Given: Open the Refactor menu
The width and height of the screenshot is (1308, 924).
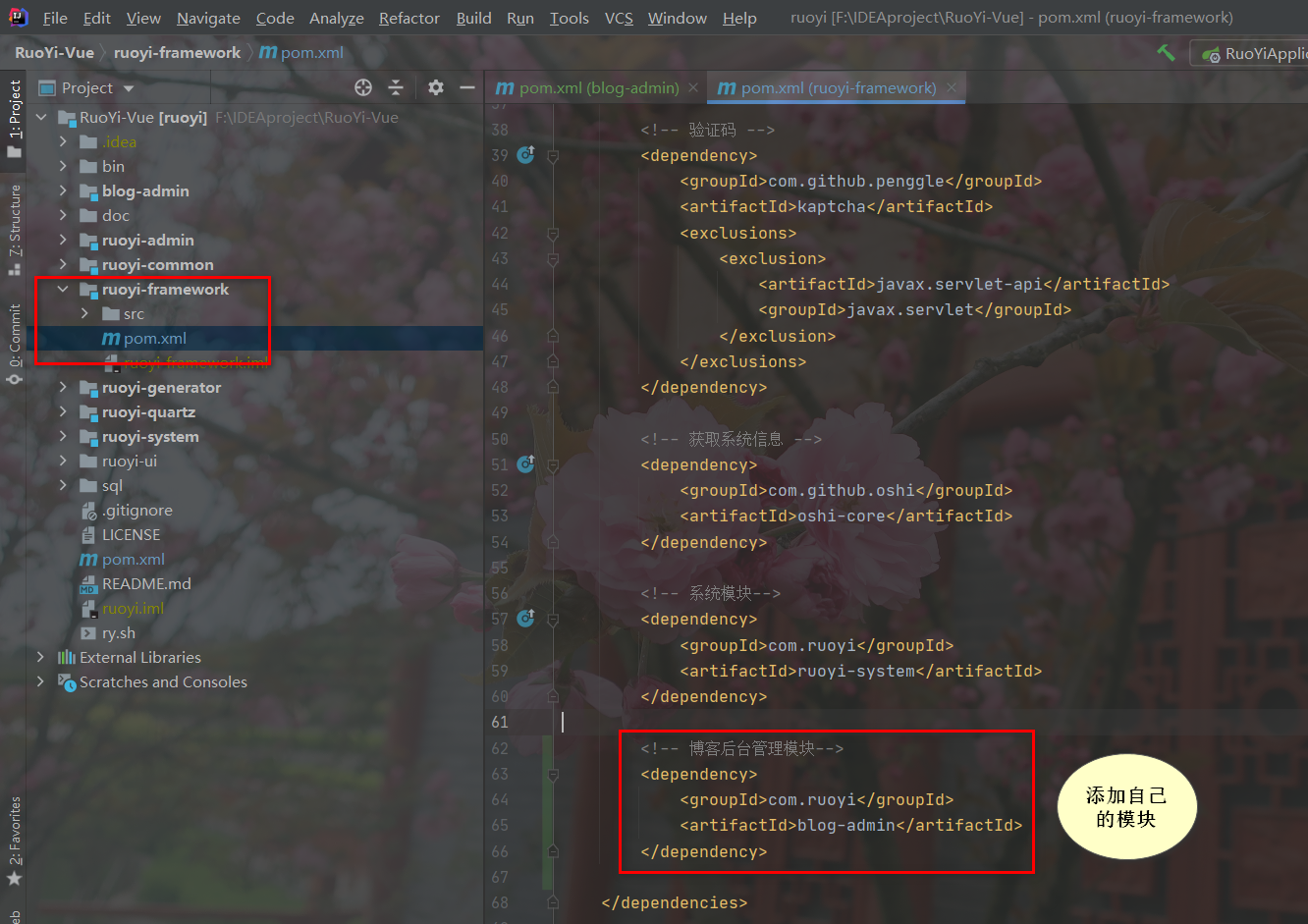Looking at the screenshot, I should point(409,18).
